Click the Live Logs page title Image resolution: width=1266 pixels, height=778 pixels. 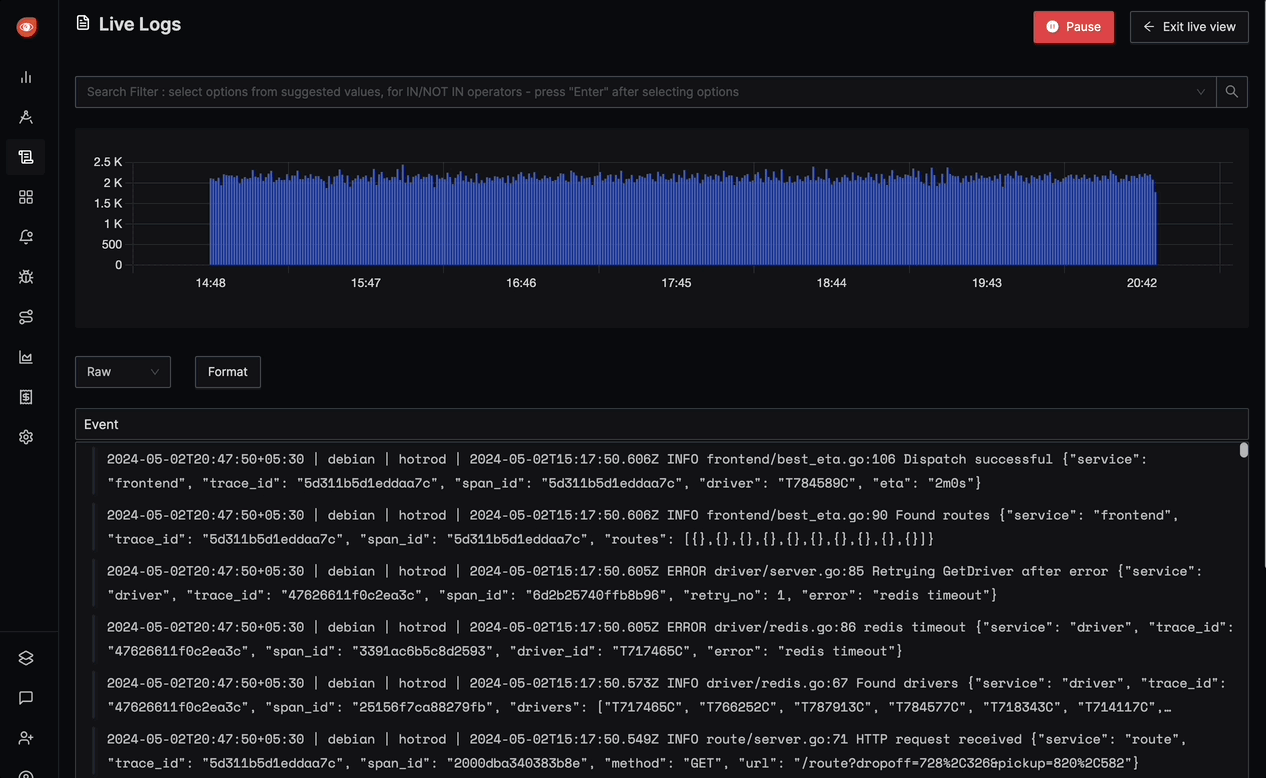140,24
